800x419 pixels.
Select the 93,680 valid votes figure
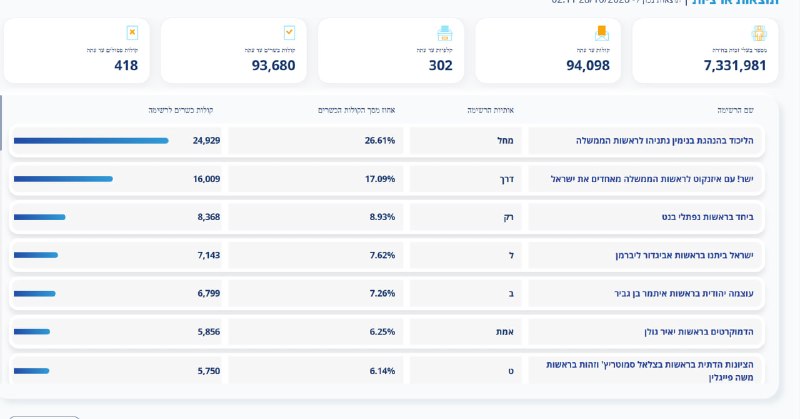(x=273, y=65)
